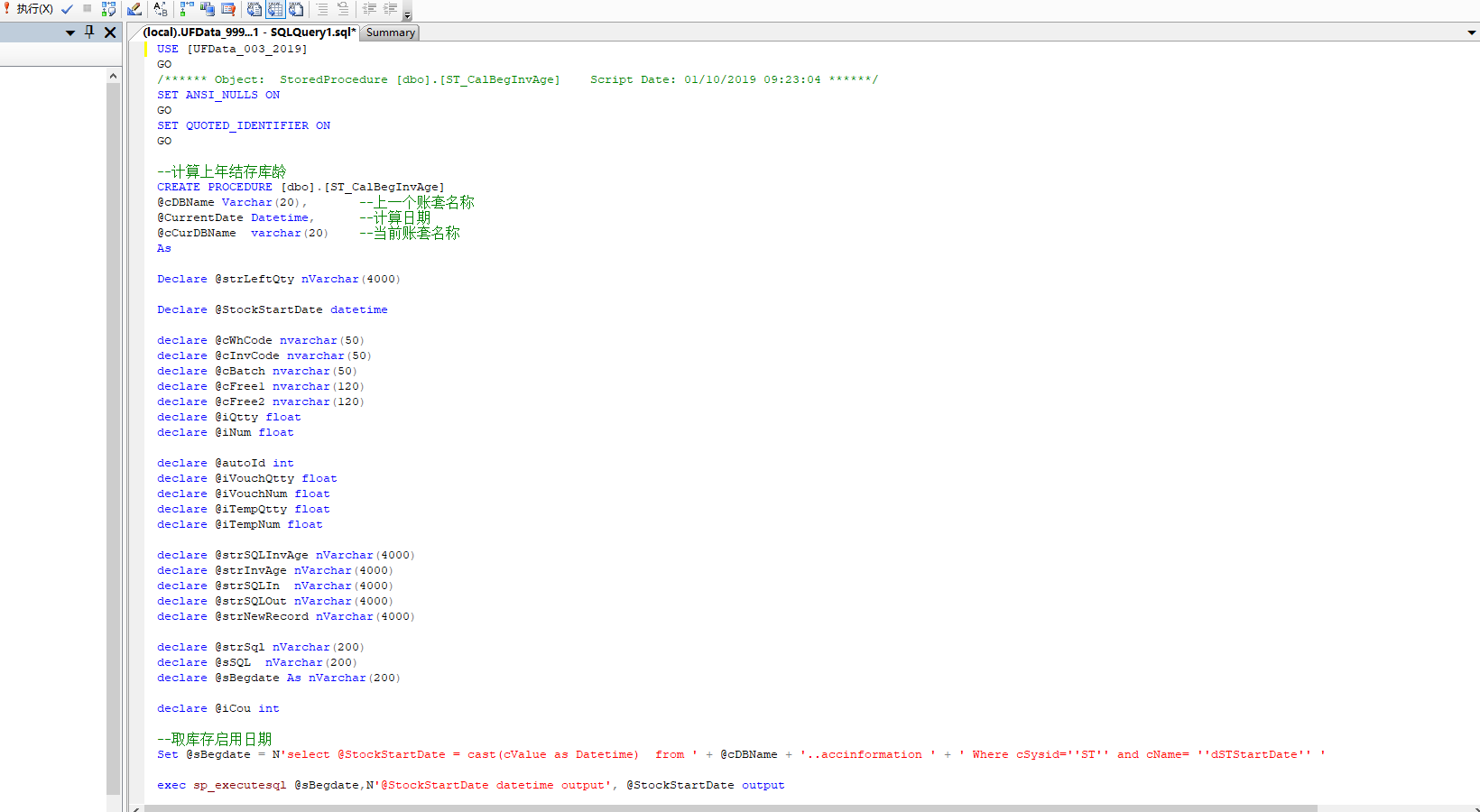Switch to the Summary tab
The height and width of the screenshot is (812, 1480).
click(x=391, y=32)
